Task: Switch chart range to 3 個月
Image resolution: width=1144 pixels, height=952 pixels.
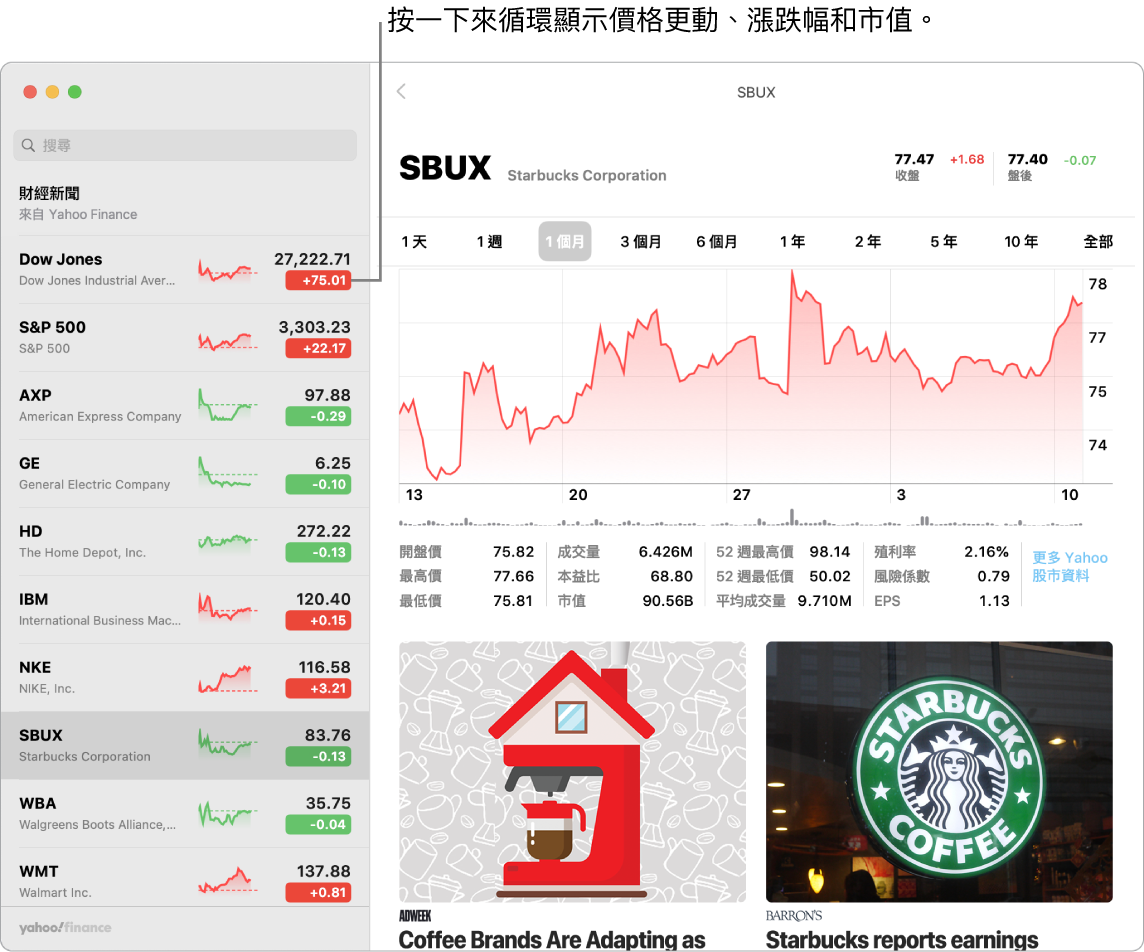Action: tap(641, 241)
